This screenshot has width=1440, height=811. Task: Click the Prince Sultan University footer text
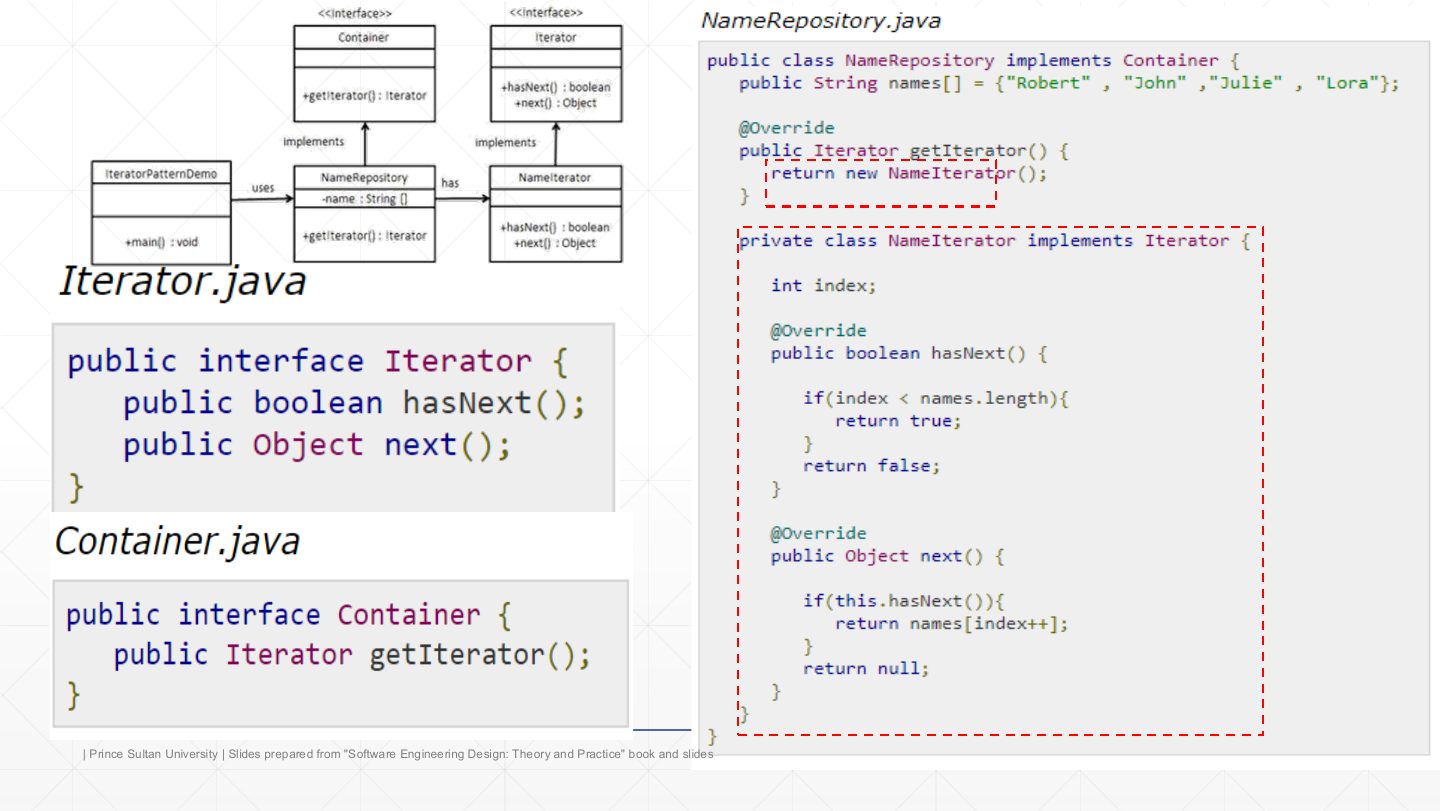(399, 754)
